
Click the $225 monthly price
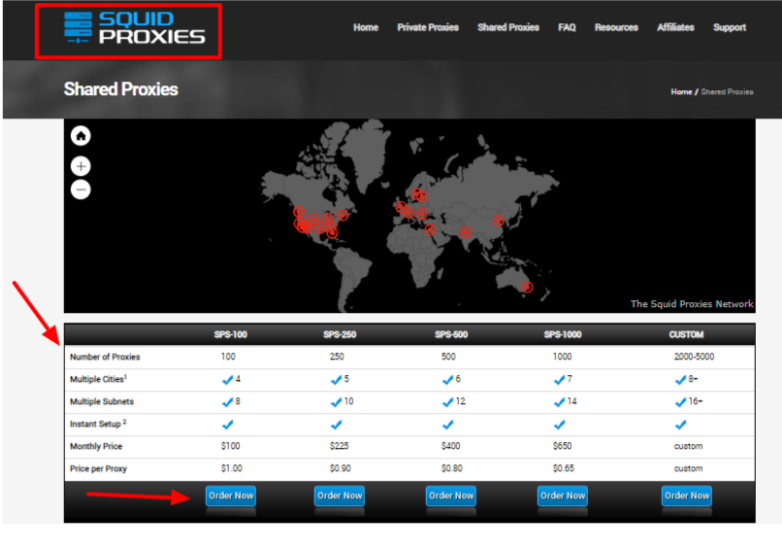coord(339,446)
